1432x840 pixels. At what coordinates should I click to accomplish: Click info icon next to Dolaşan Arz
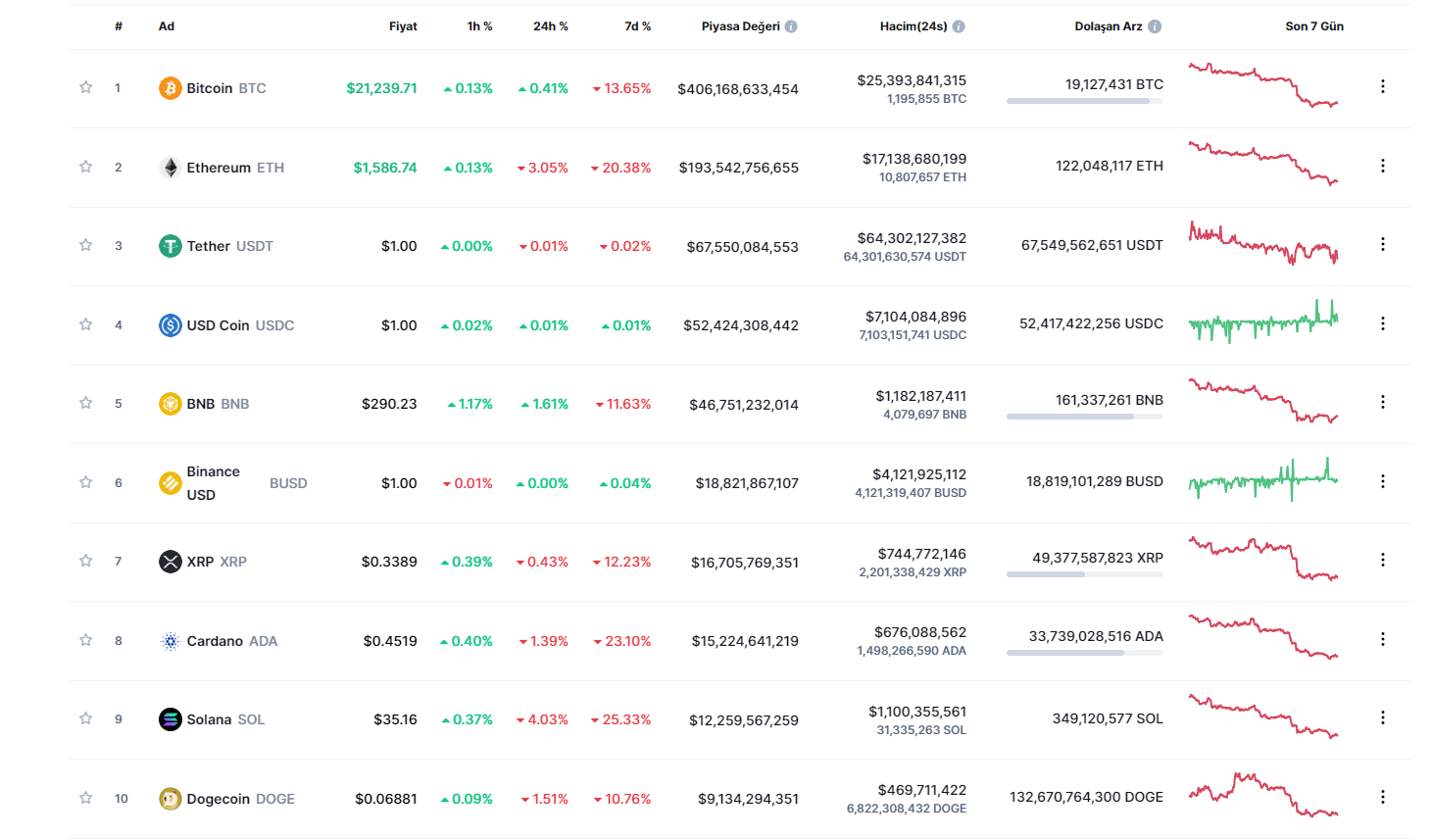(x=1155, y=26)
